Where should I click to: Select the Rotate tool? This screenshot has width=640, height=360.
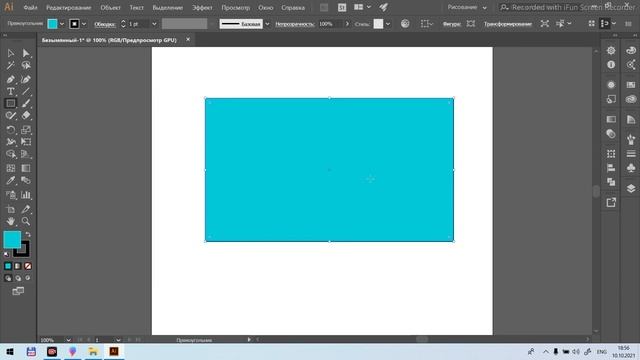point(11,130)
